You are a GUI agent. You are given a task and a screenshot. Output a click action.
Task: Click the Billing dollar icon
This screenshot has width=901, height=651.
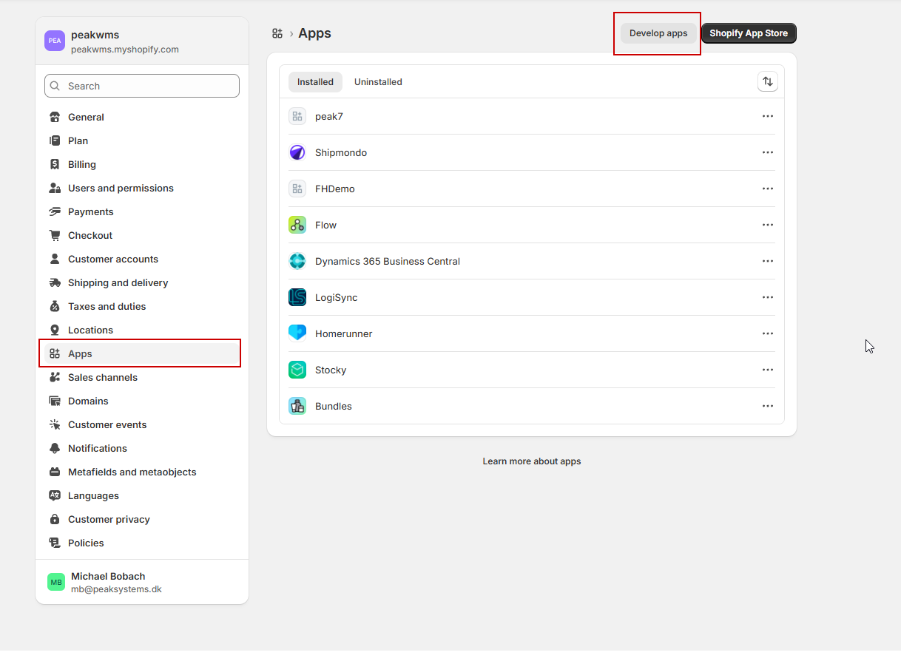pos(55,164)
